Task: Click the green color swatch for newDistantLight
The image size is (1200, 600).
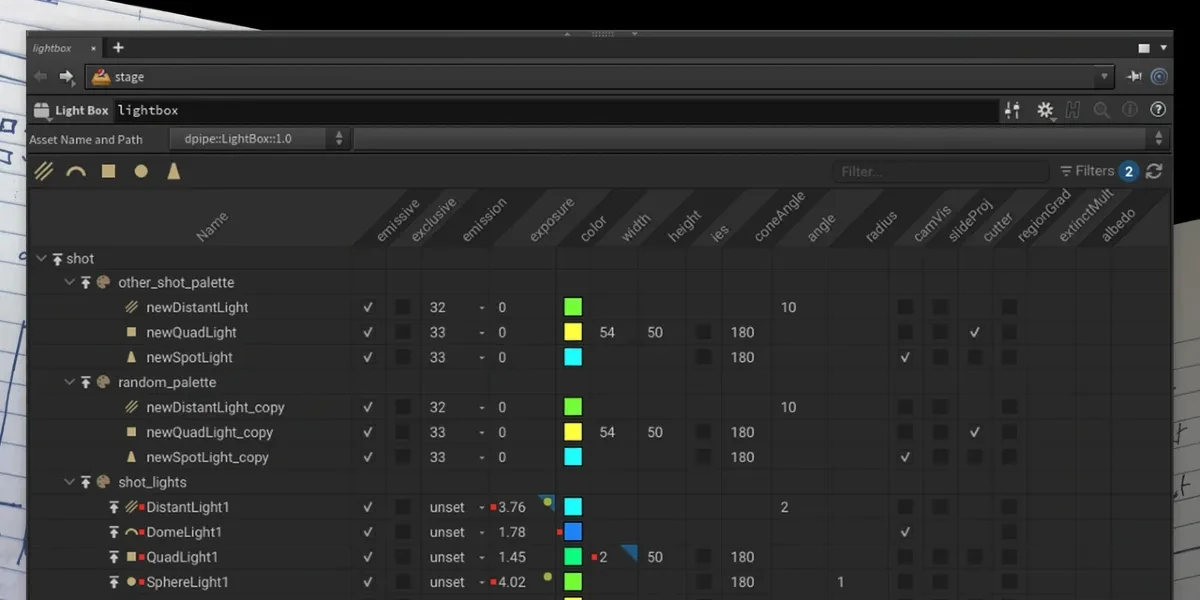Action: pos(572,306)
